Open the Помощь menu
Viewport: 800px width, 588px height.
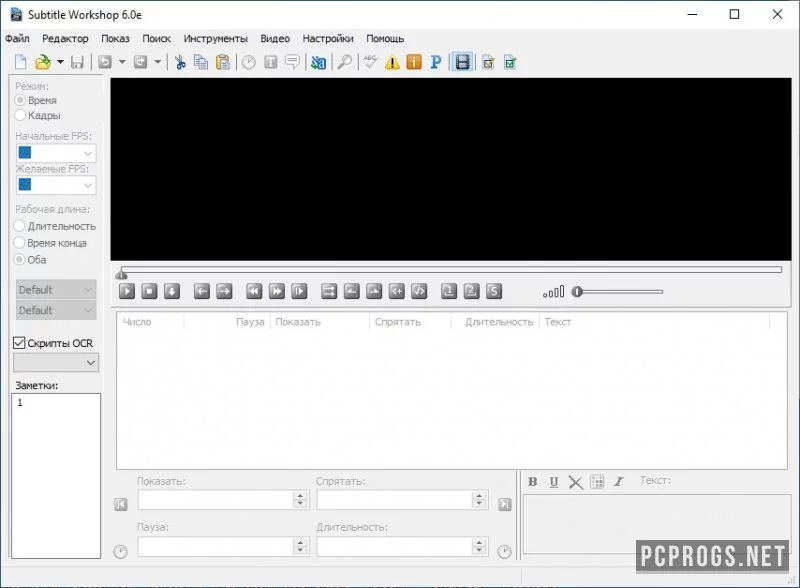click(x=385, y=39)
